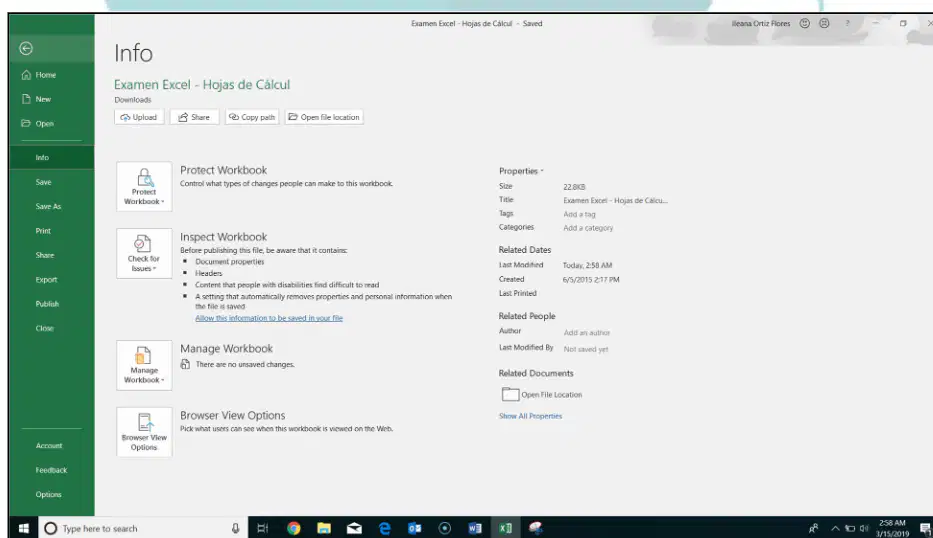Click the 'Add a category' field
This screenshot has width=933, height=538.
[588, 228]
